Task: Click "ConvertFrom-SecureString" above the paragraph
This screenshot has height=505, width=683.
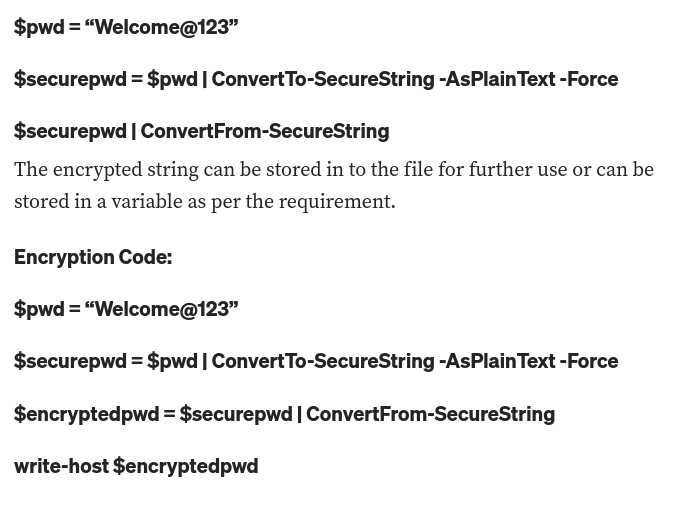Action: point(265,131)
